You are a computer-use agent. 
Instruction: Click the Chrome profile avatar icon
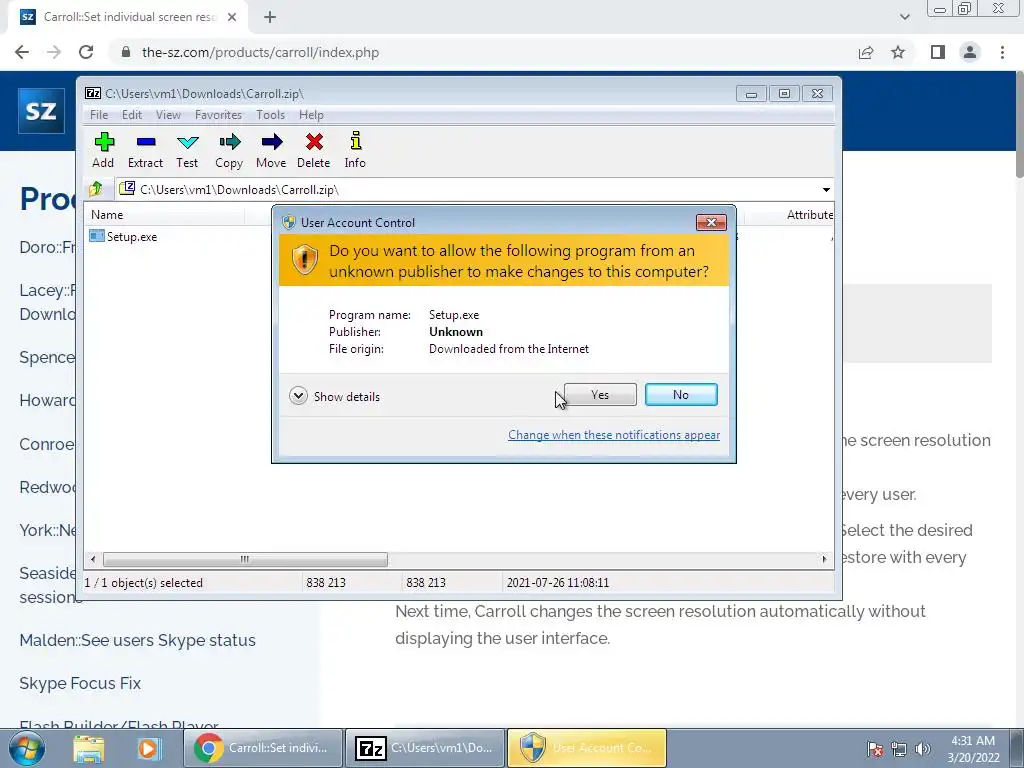coord(970,52)
